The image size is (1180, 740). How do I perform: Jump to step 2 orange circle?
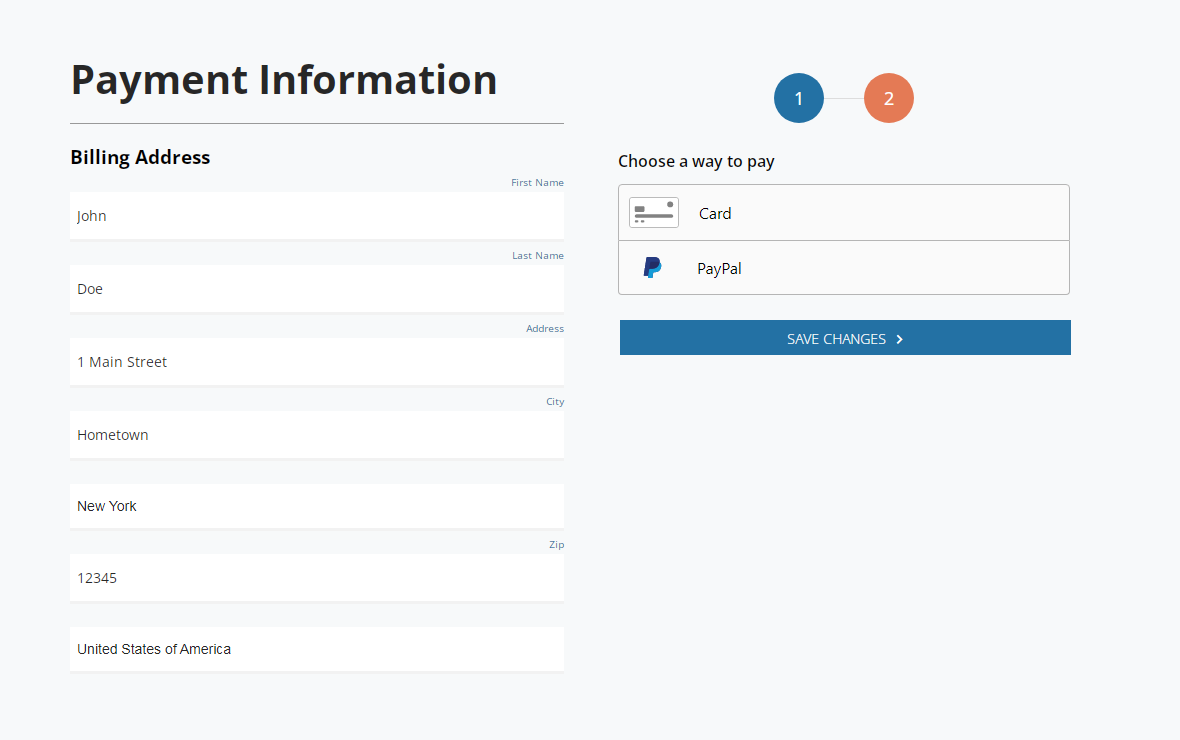click(x=888, y=98)
